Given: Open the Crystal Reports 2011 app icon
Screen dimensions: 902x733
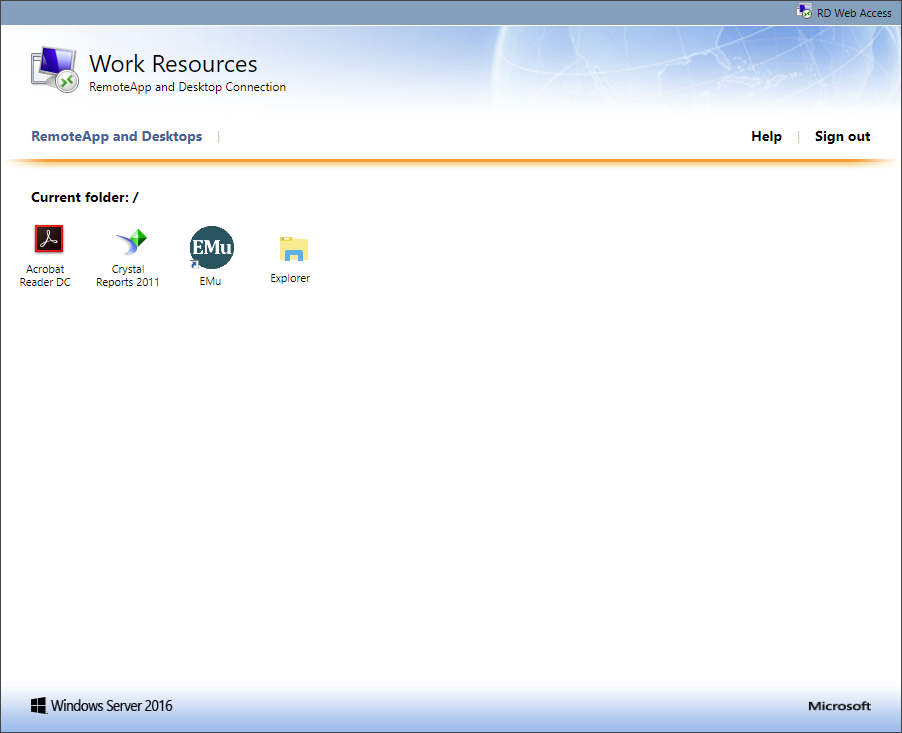Looking at the screenshot, I should coord(130,241).
